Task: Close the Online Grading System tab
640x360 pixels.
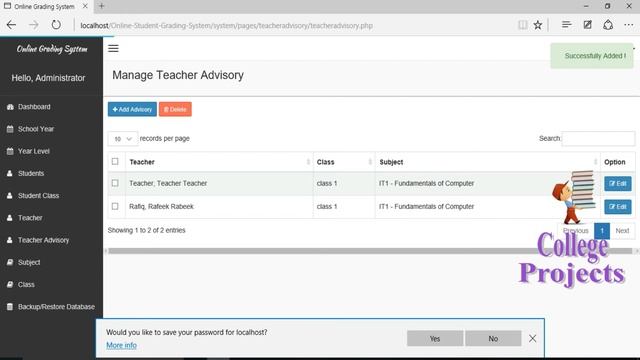Action: tap(85, 6)
